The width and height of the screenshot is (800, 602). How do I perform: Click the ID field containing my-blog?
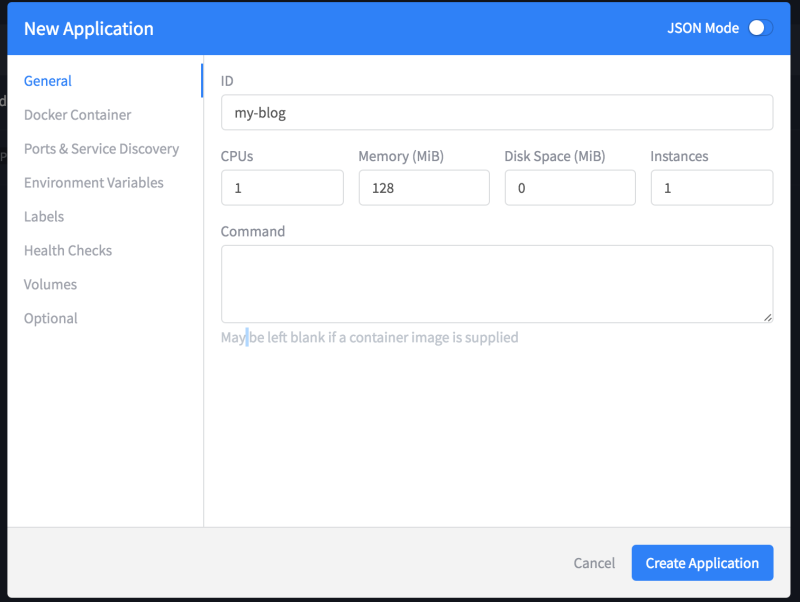click(496, 113)
